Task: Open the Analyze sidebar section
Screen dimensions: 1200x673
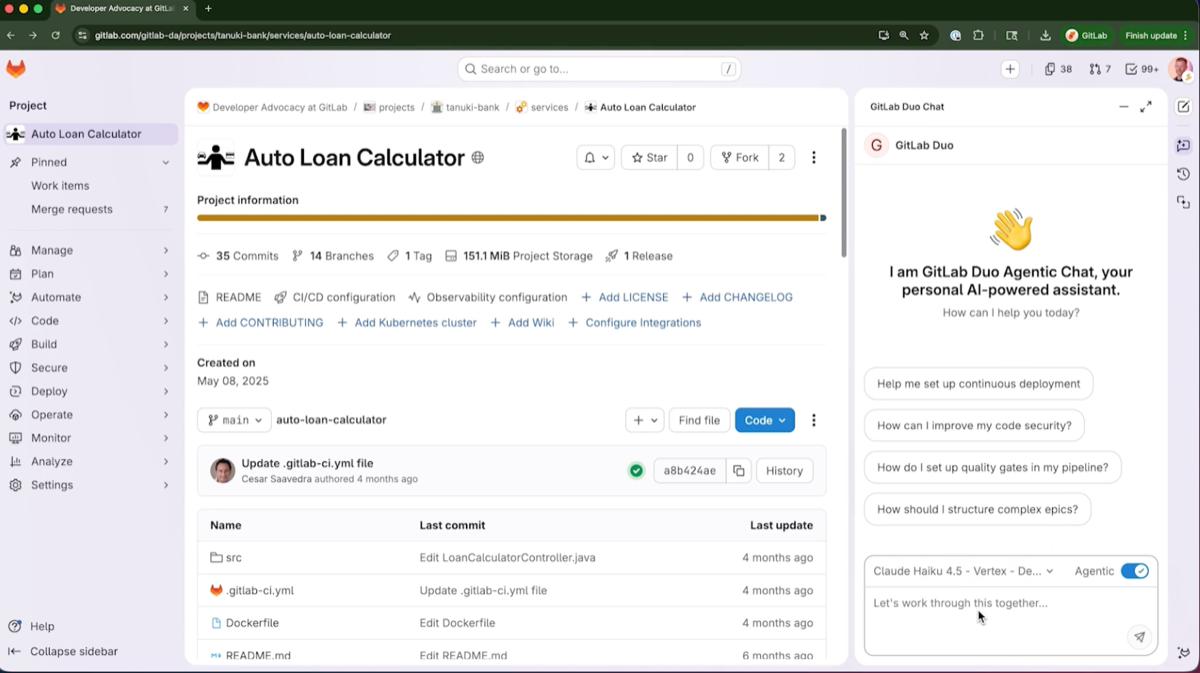Action: 89,462
